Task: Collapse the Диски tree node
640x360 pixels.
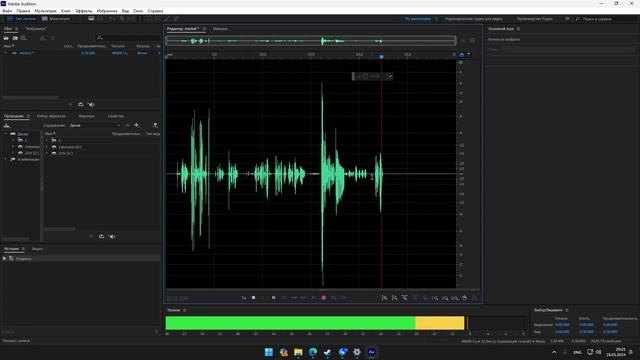Action: [x=6, y=134]
